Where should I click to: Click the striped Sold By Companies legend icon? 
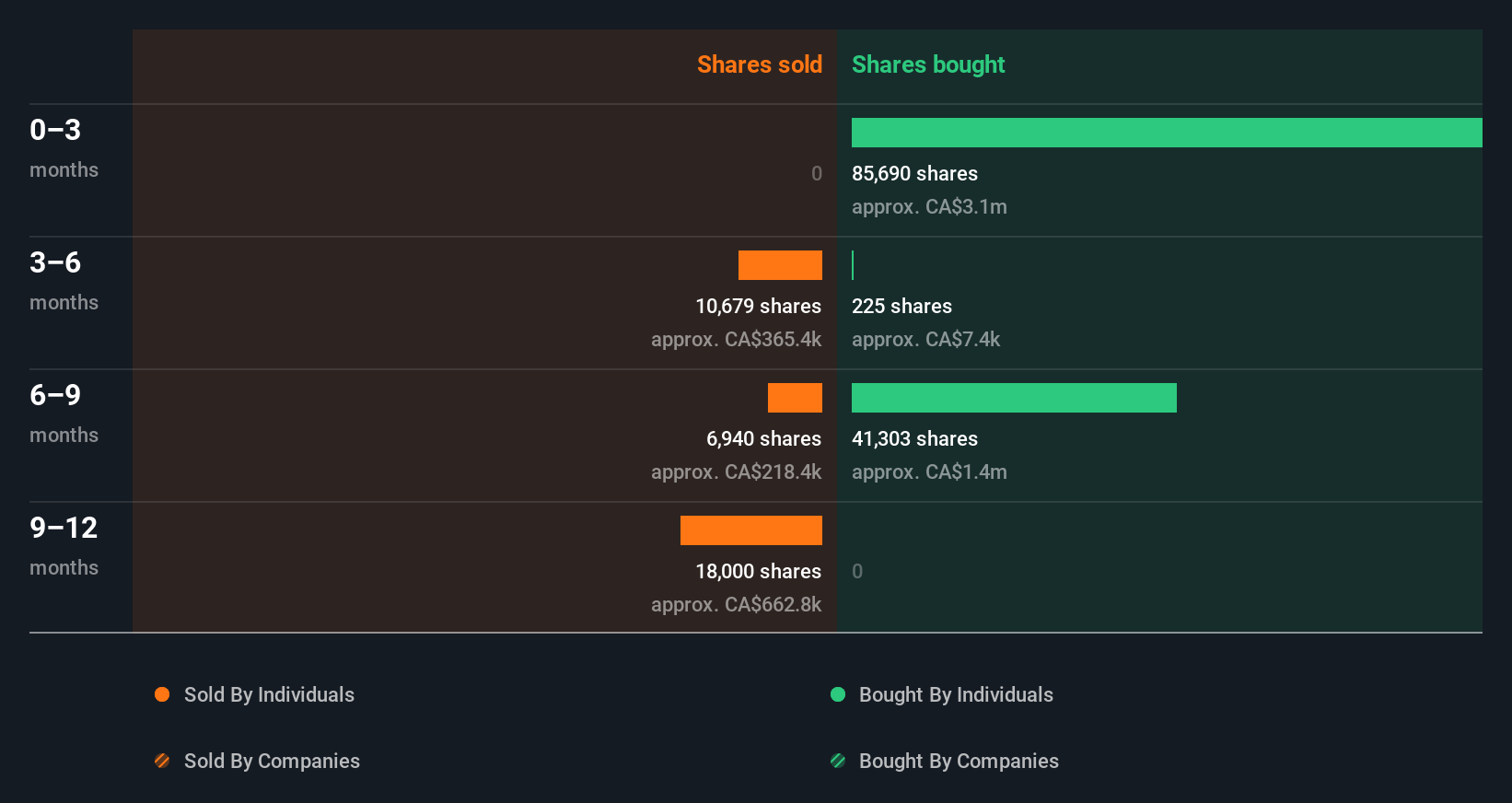162,761
